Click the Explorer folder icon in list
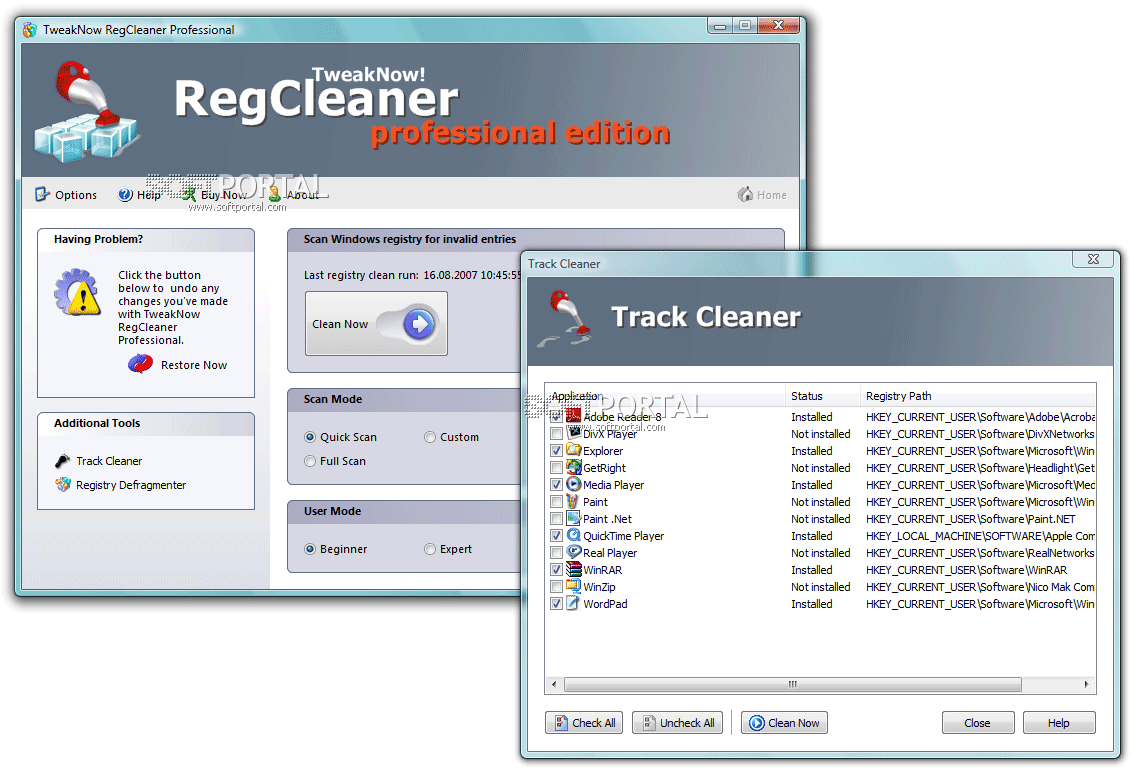1132x774 pixels. [573, 450]
